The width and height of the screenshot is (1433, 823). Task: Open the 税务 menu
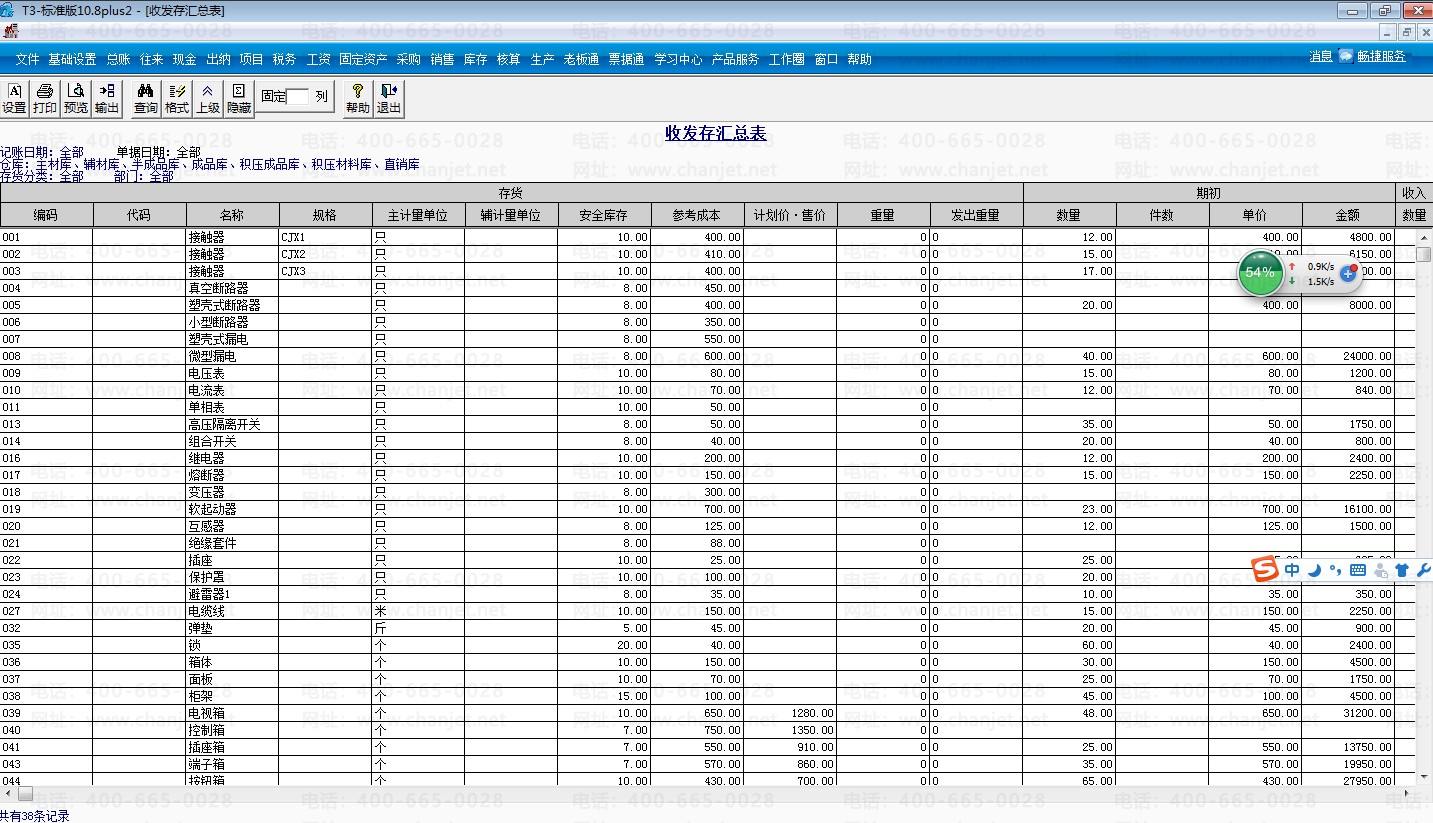click(x=284, y=59)
